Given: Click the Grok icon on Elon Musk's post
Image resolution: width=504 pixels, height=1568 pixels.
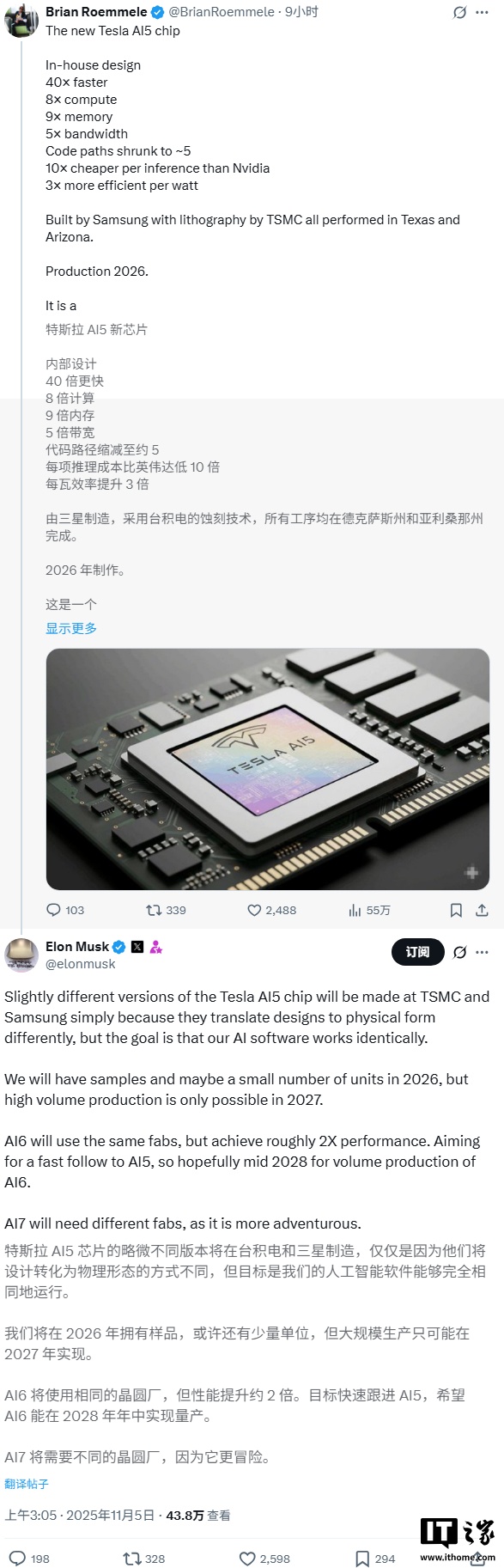Looking at the screenshot, I should [x=460, y=952].
